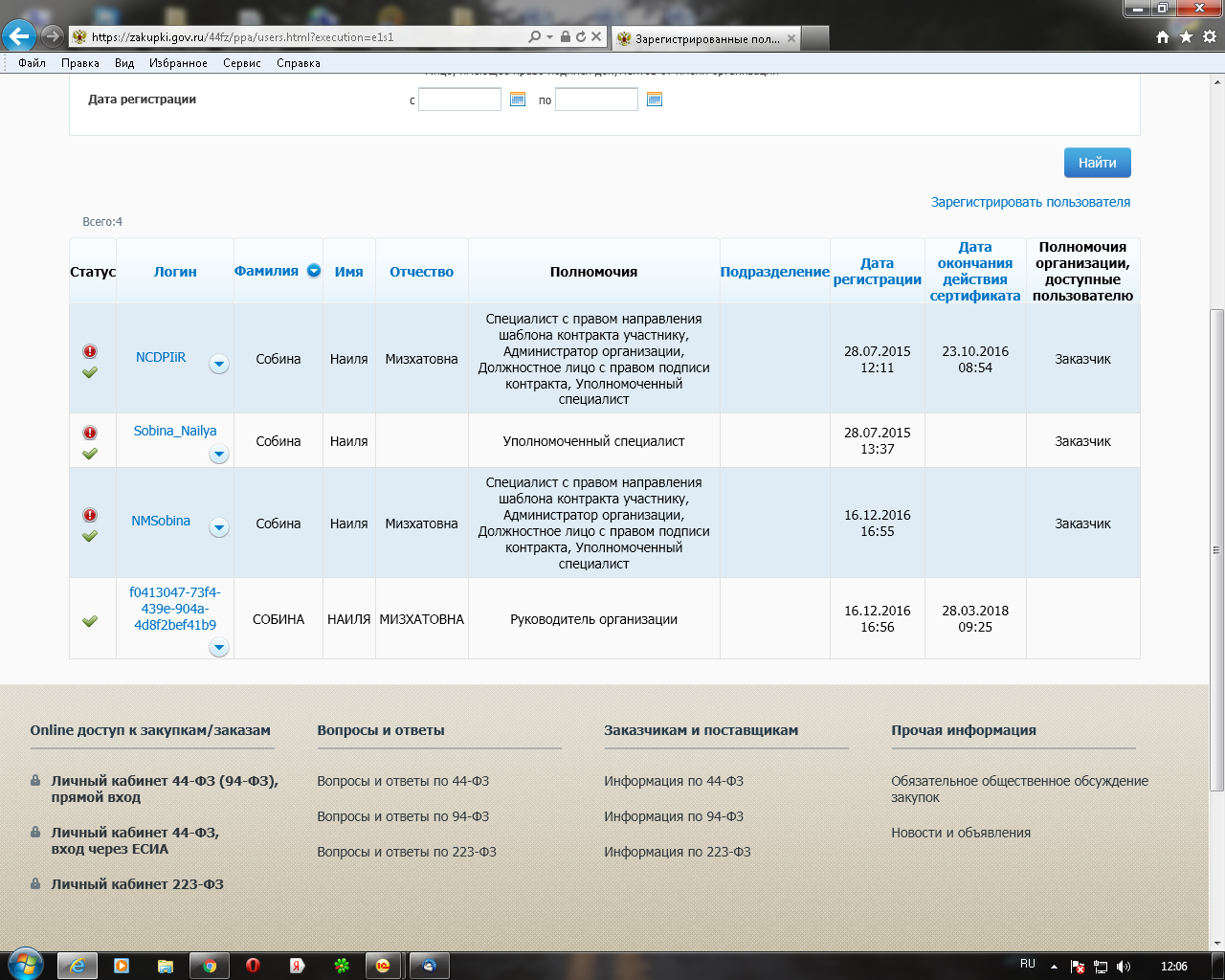Expand the dropdown arrow next to NCDPIiR login
Viewport: 1225px width, 980px height.
click(219, 364)
